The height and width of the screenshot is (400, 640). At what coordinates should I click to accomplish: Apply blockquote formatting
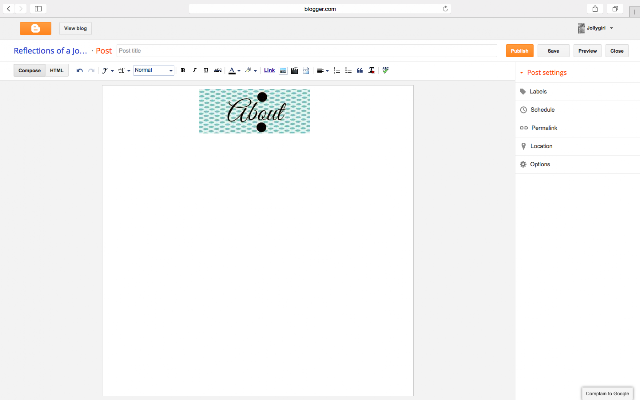pos(360,71)
